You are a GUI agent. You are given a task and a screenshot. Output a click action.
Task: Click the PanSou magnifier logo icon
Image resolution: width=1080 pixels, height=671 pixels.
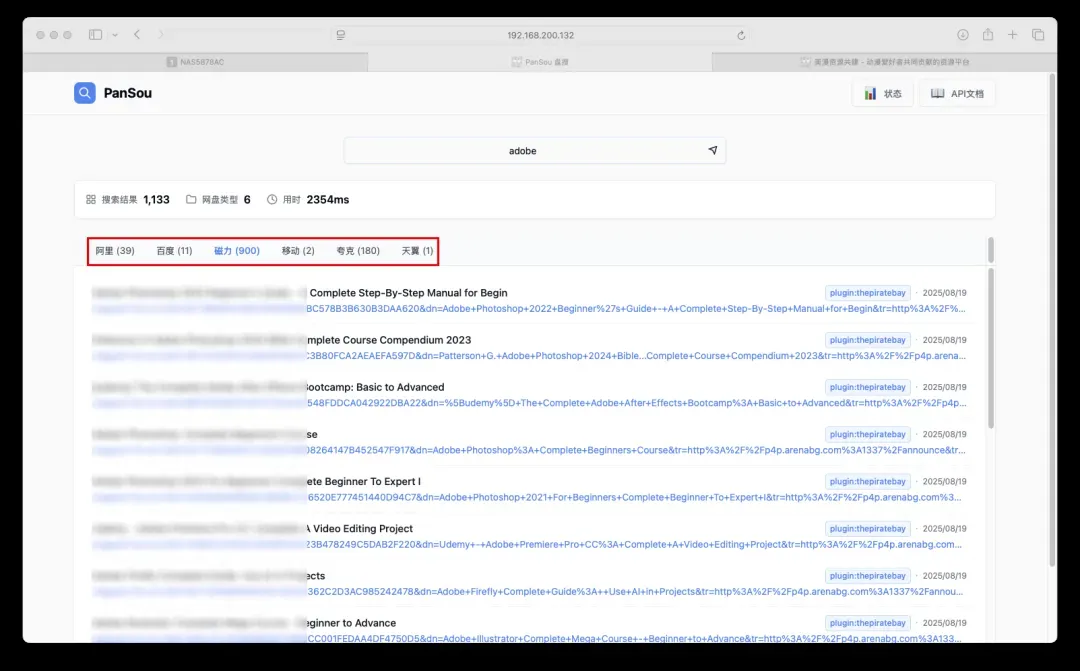coord(85,93)
